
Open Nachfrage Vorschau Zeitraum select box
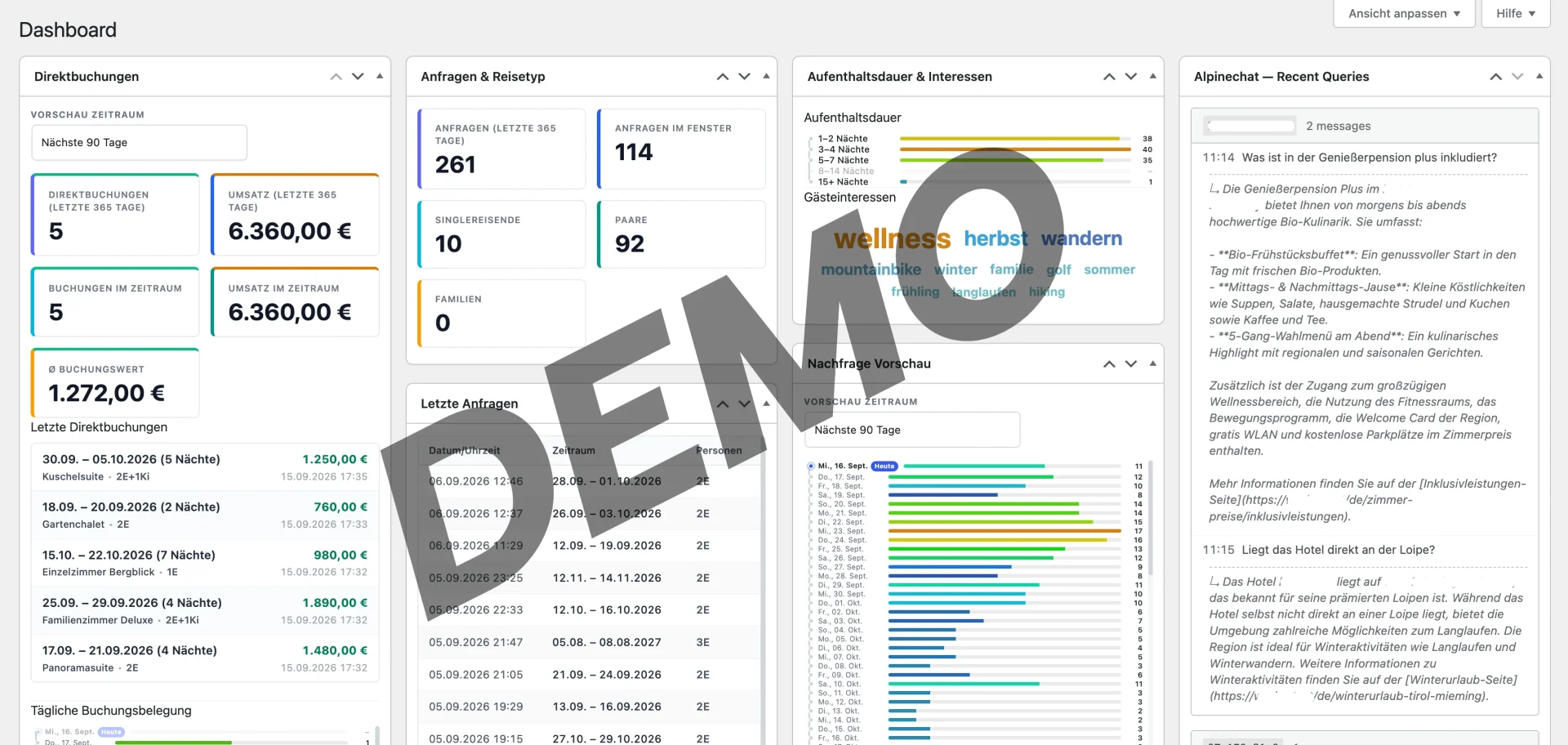coord(912,430)
